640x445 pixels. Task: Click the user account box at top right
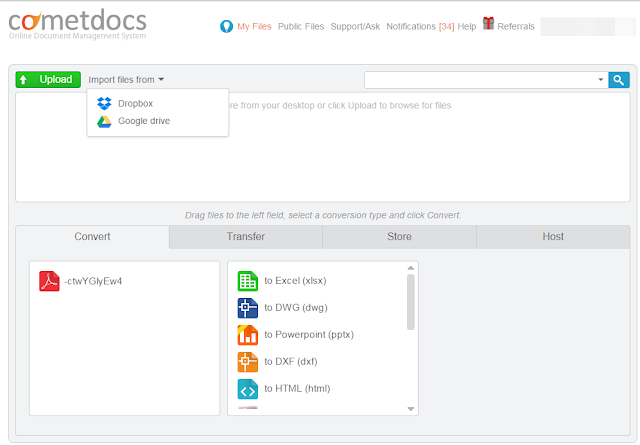click(587, 27)
